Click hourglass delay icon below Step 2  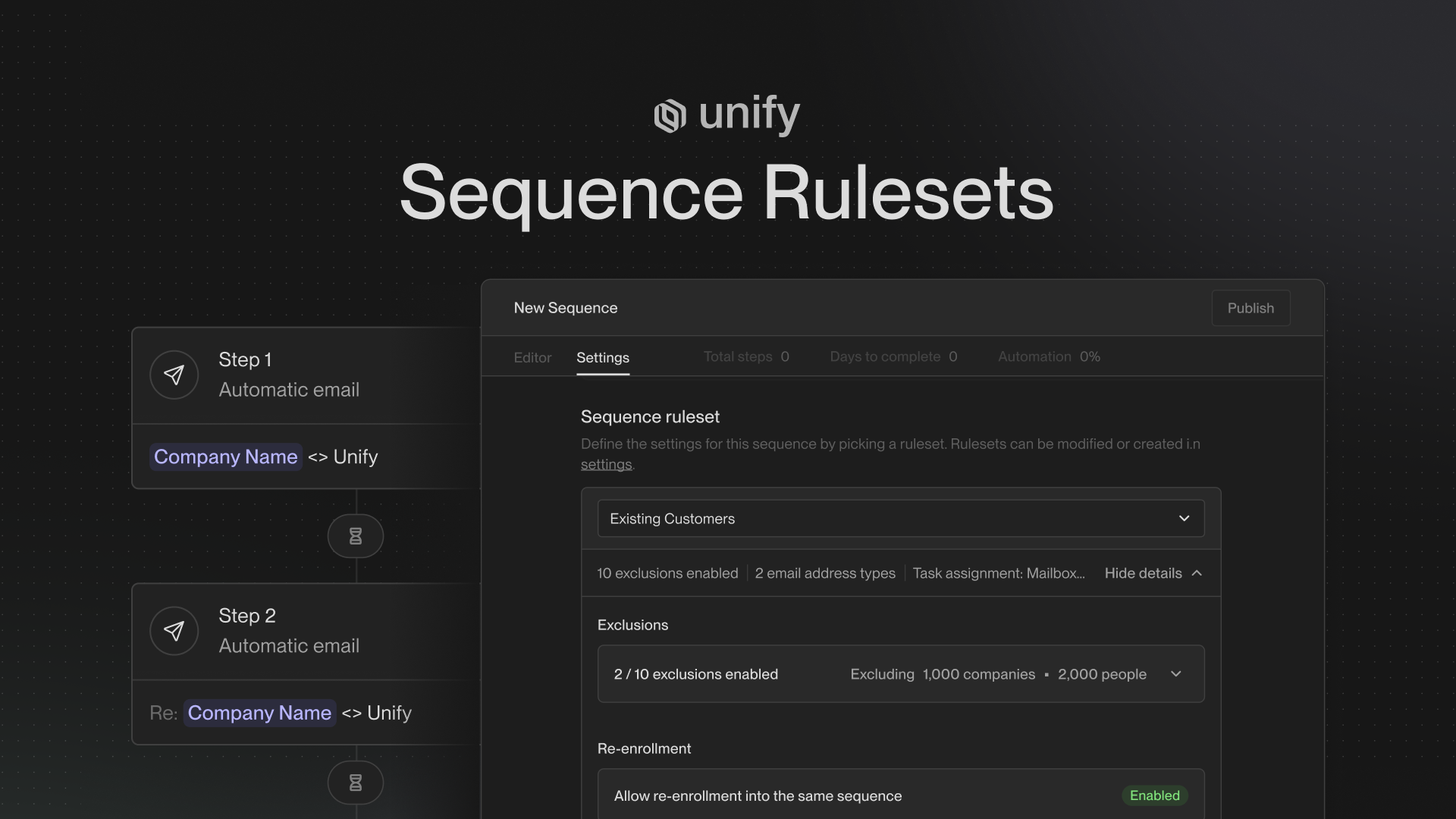pyautogui.click(x=355, y=783)
